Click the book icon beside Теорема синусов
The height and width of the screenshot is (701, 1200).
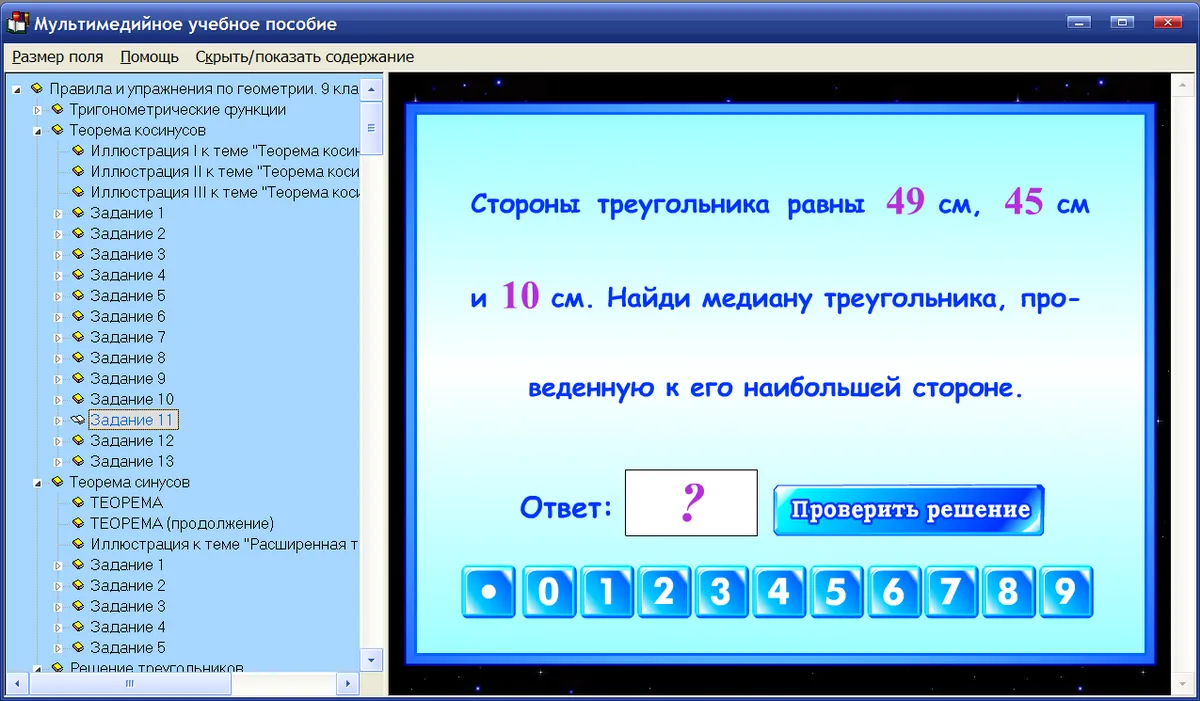tap(57, 482)
